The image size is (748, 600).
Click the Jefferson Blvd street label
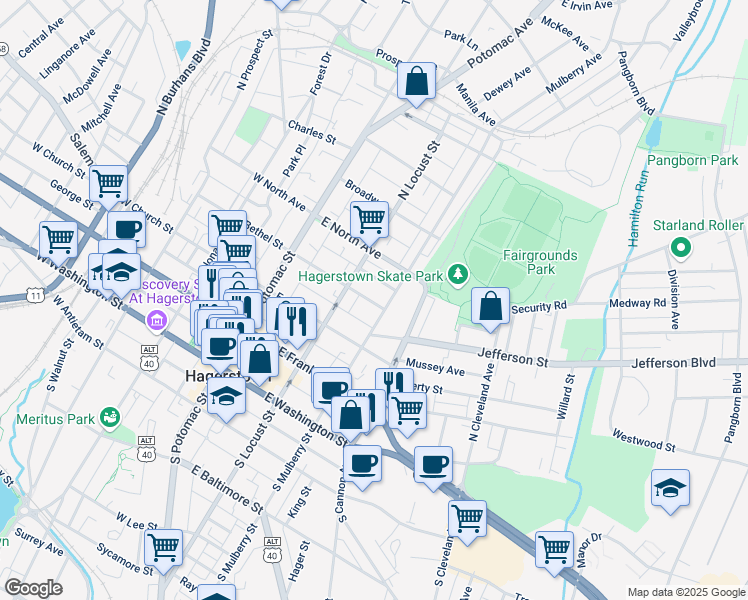[x=674, y=363]
